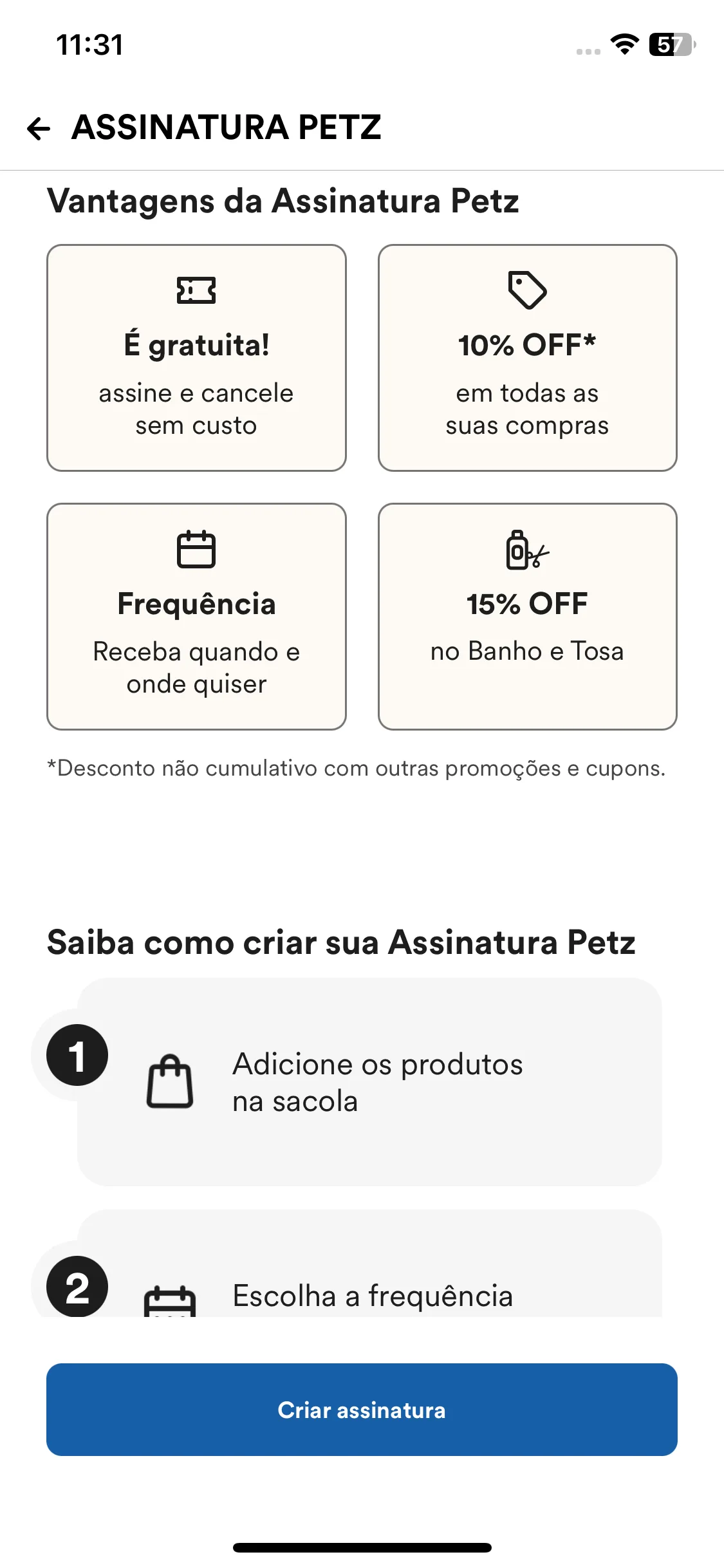
Task: Tap the price tag icon
Action: point(527,290)
